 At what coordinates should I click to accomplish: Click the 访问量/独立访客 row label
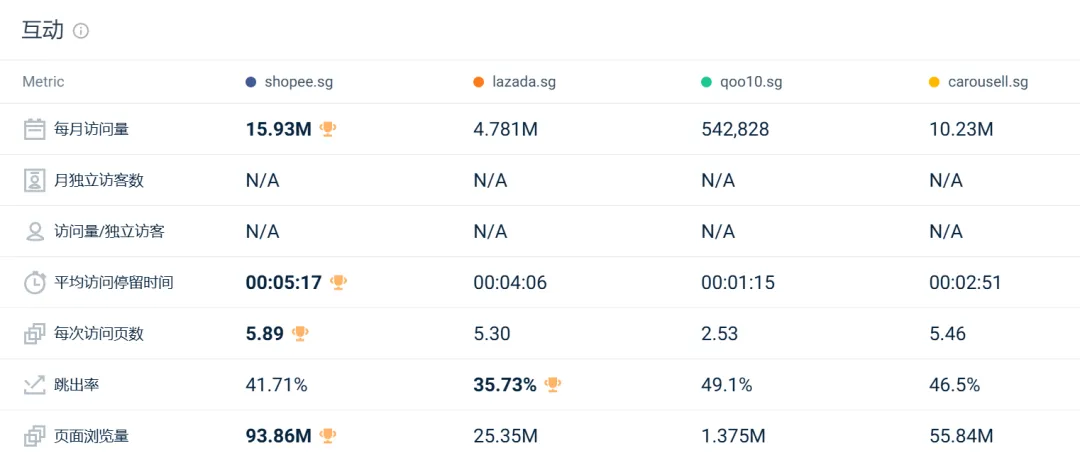pos(109,231)
